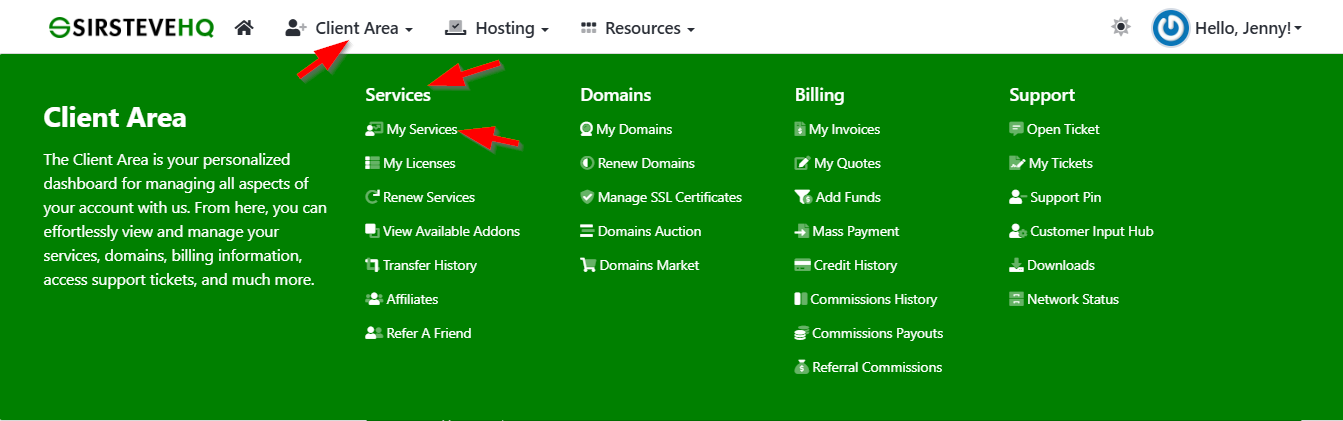Click the Add Funds icon

click(803, 197)
